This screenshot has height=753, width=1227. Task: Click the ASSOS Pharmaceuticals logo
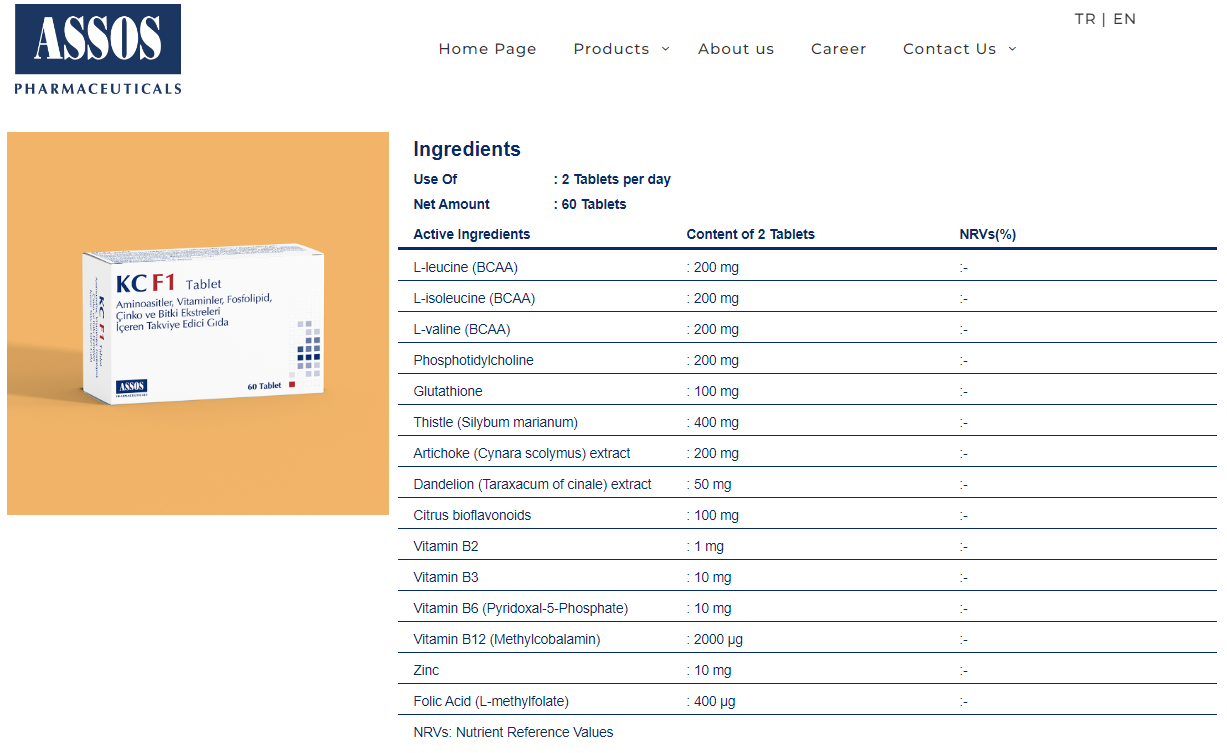pyautogui.click(x=98, y=49)
